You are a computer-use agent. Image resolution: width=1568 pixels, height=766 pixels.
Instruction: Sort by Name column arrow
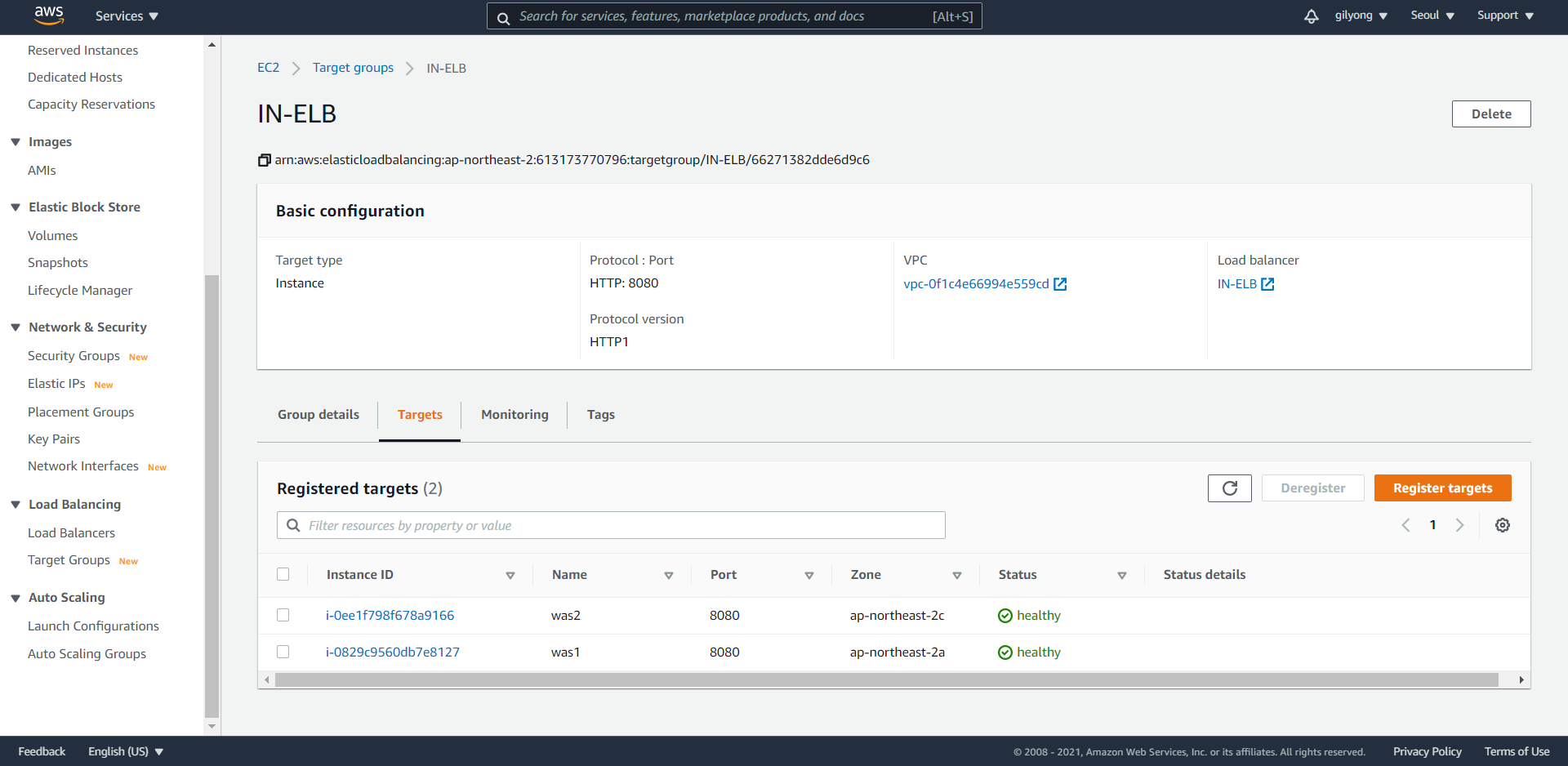click(x=669, y=576)
